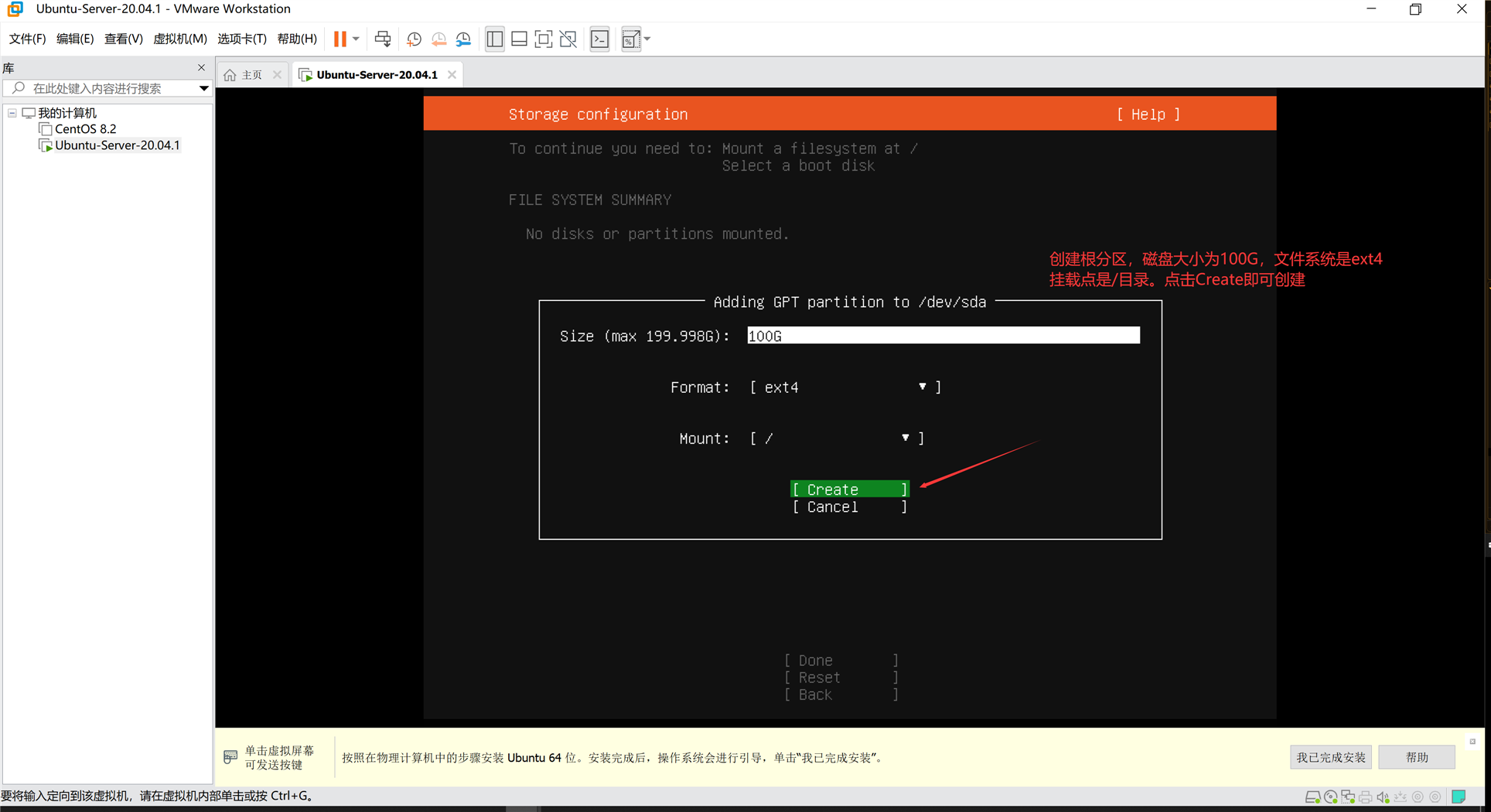Click the Done button
The image size is (1491, 812).
click(841, 660)
